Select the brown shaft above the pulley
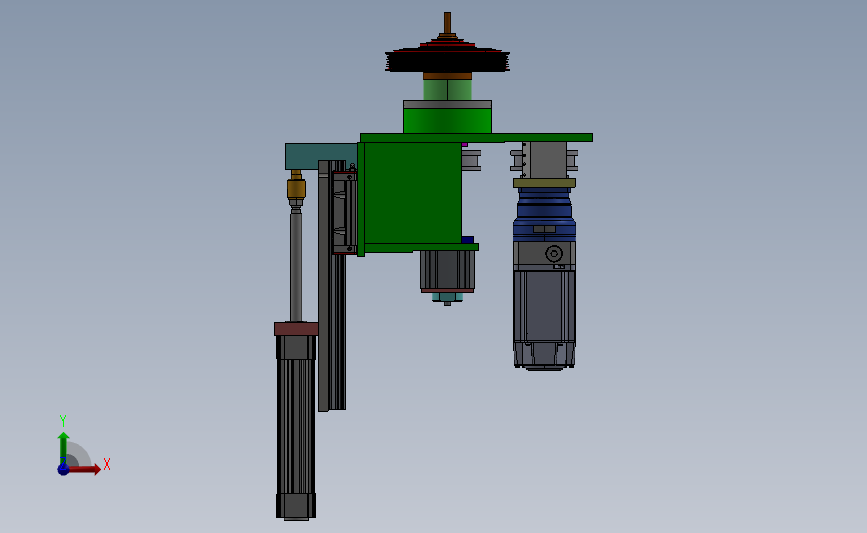This screenshot has width=867, height=533. pos(447,23)
